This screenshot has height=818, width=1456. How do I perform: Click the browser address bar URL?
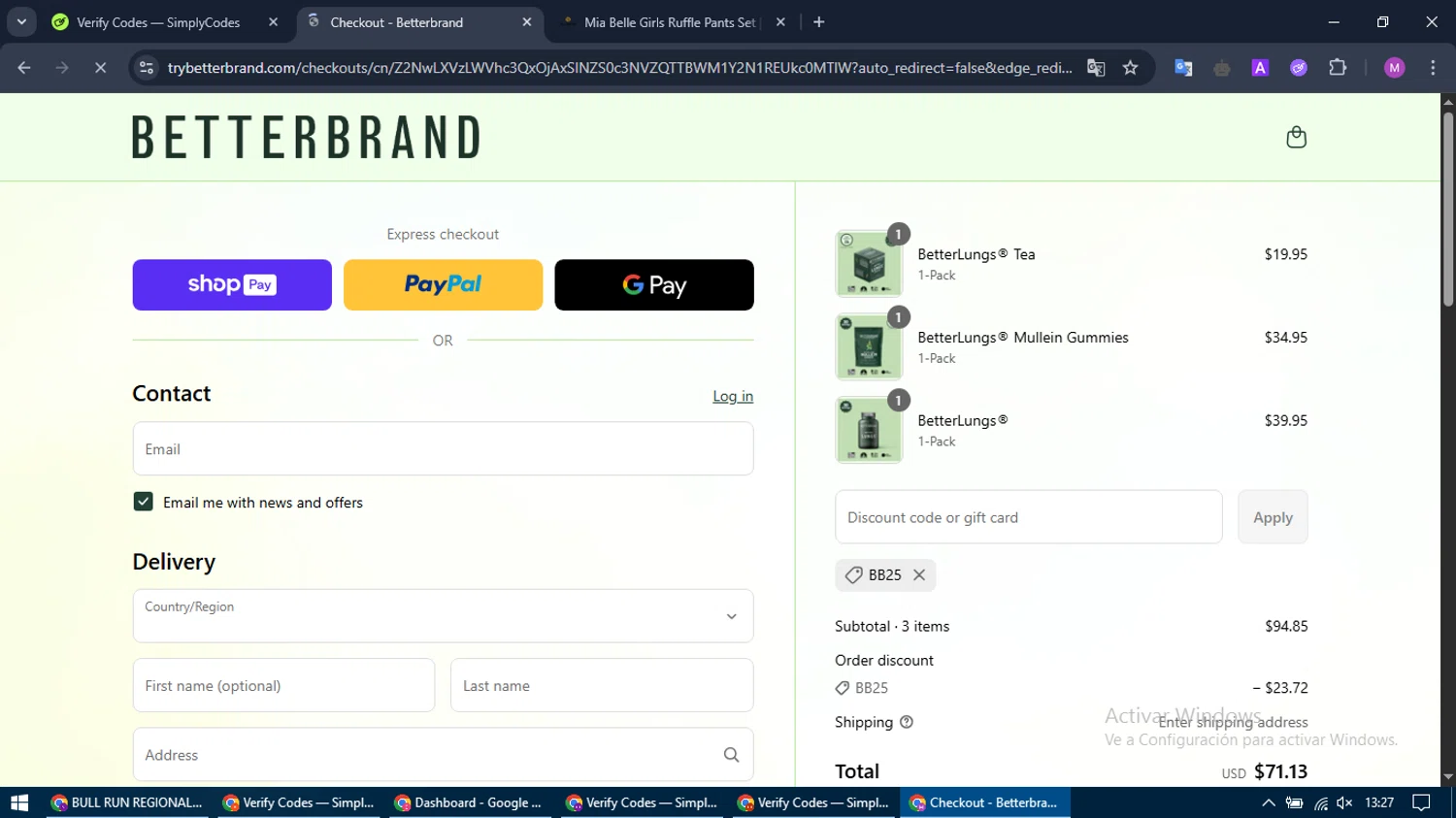pos(619,68)
